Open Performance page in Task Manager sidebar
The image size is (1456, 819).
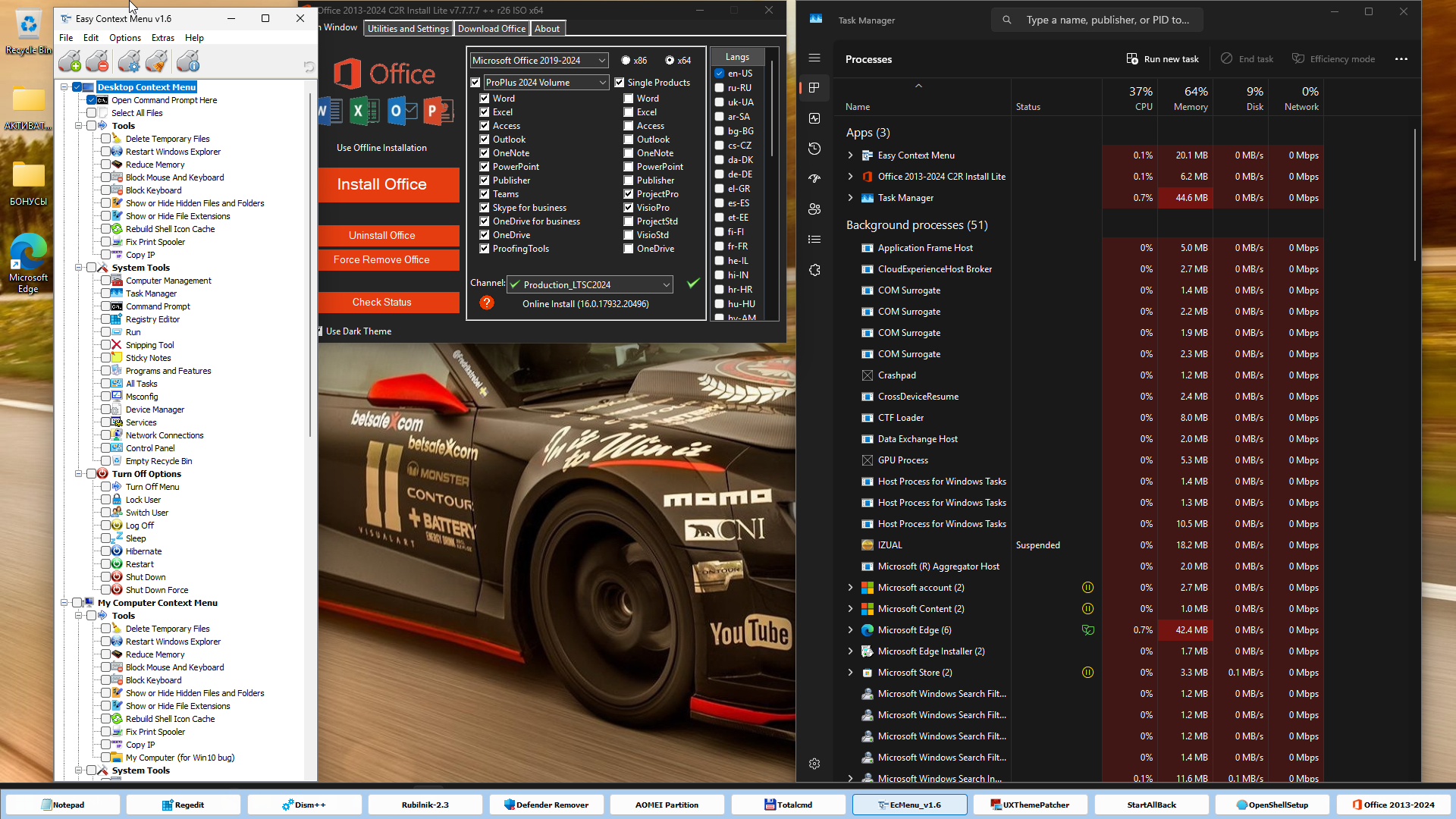click(x=814, y=118)
